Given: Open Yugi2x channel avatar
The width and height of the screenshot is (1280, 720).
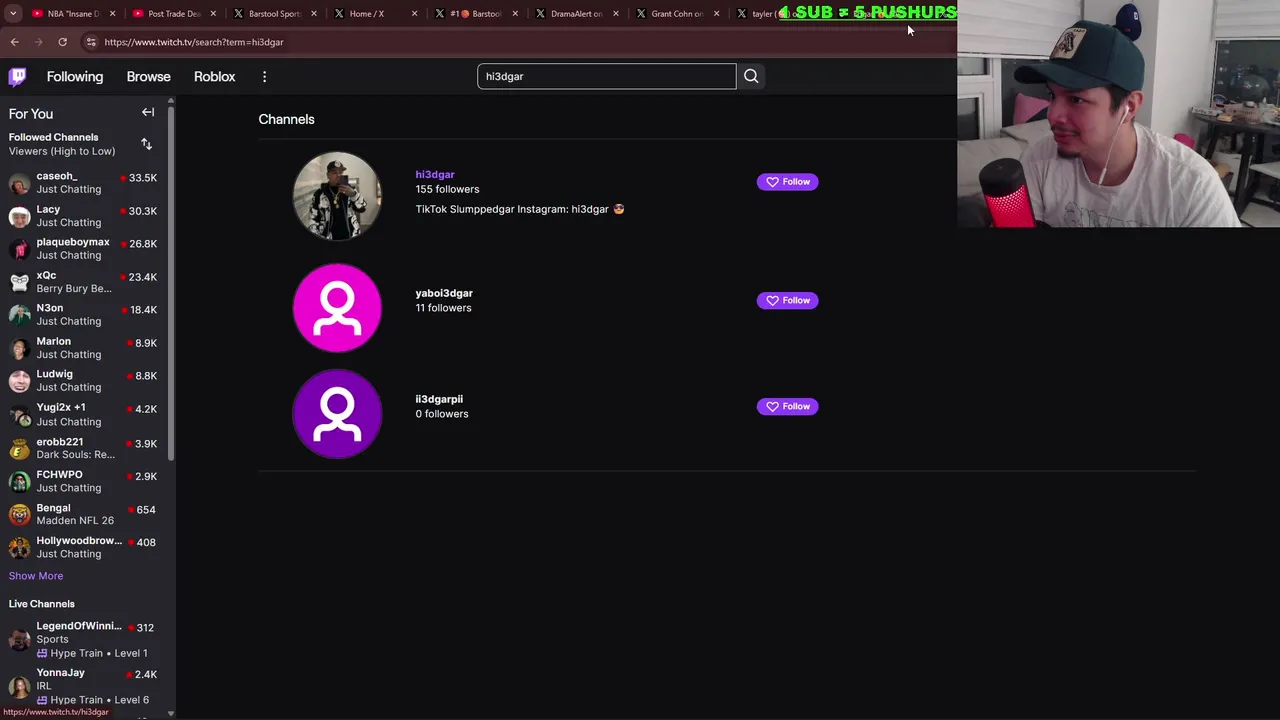Looking at the screenshot, I should pos(19,415).
